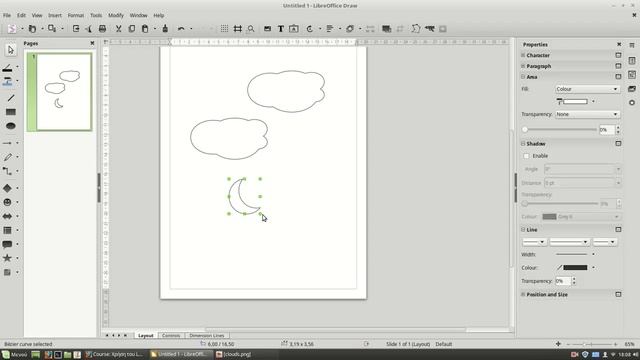640x360 pixels.
Task: Select the Block Arrows tool
Action: click(7, 216)
